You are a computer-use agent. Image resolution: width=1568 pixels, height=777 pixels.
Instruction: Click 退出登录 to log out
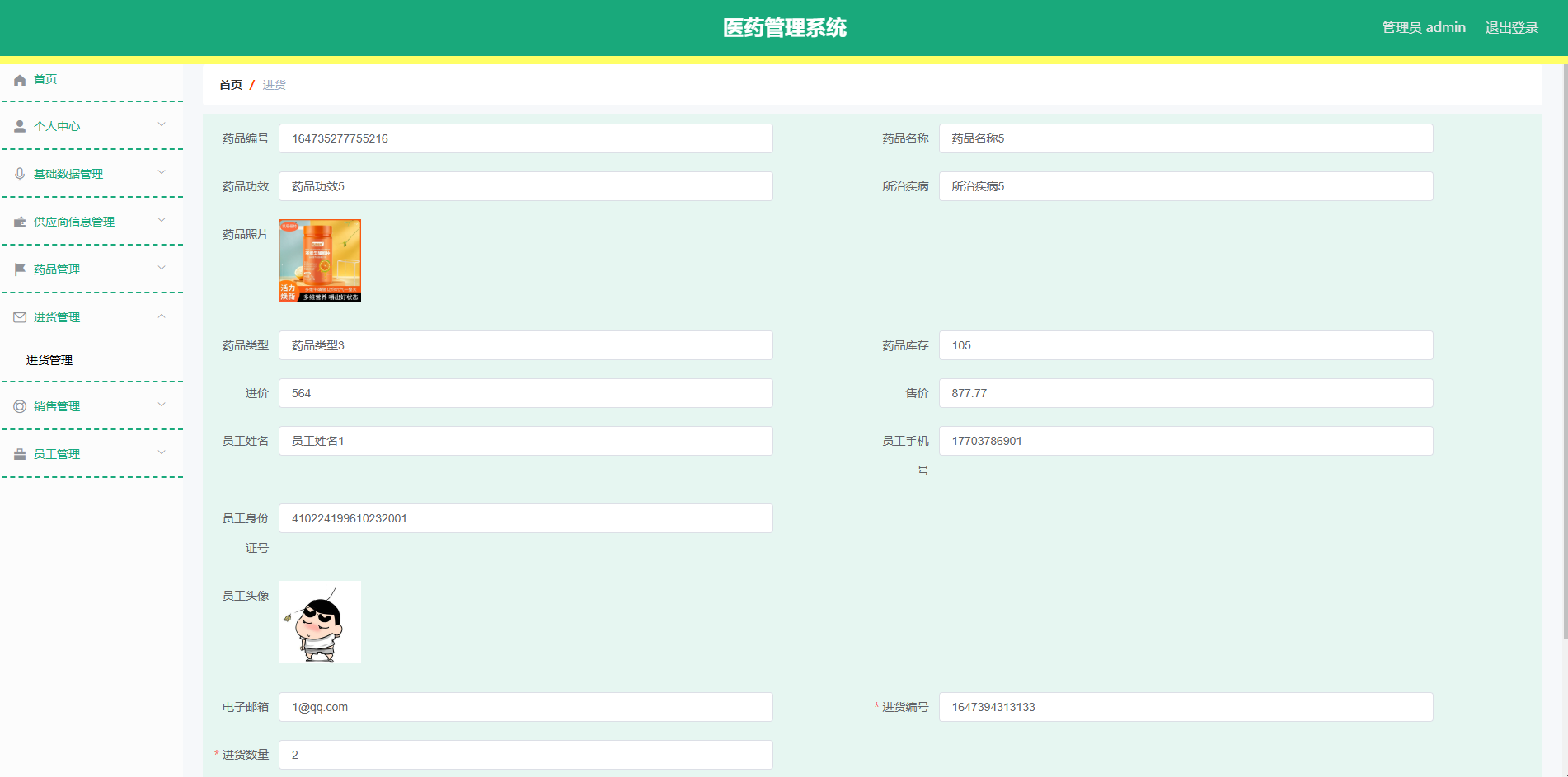point(1512,27)
